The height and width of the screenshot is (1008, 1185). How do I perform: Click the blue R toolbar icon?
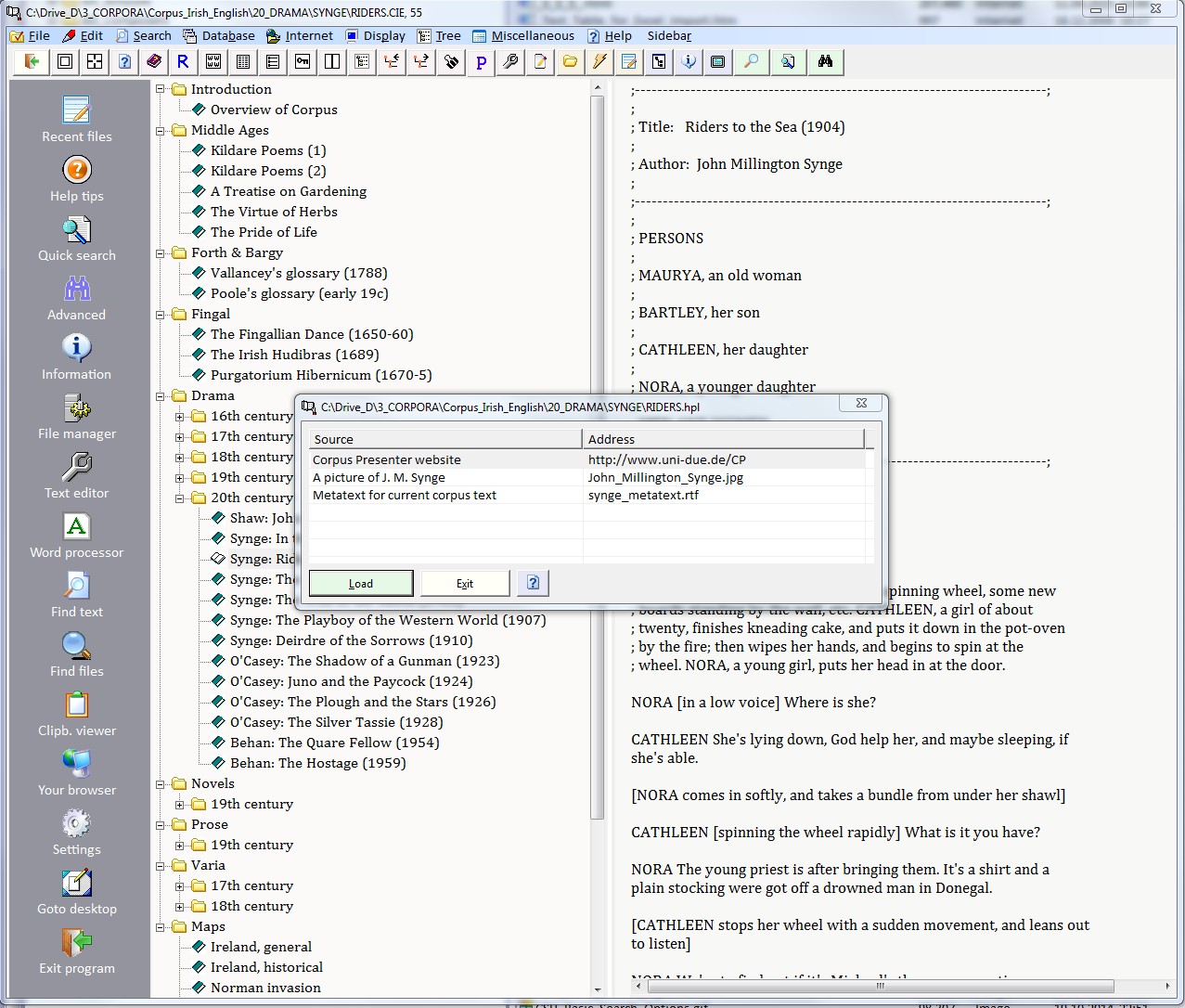point(183,62)
